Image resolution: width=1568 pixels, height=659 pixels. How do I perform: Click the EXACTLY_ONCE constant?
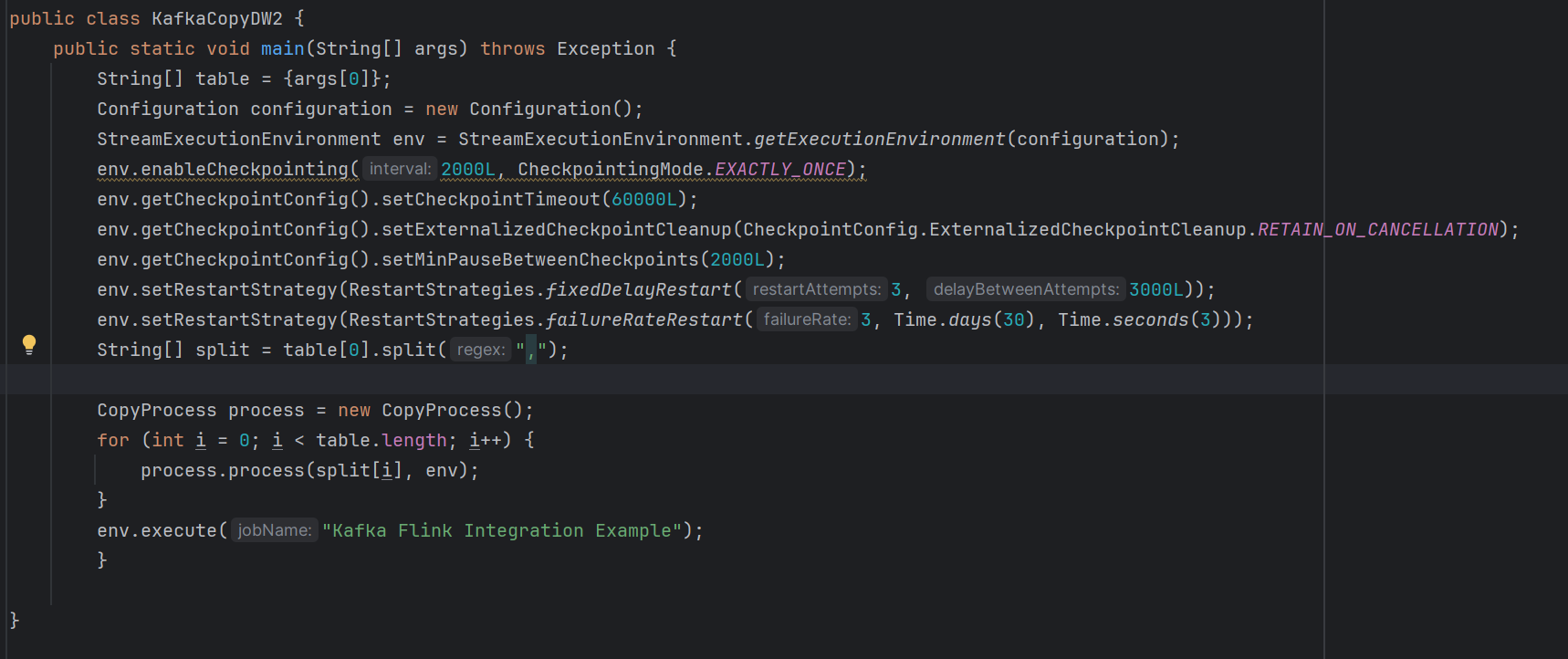coord(780,169)
